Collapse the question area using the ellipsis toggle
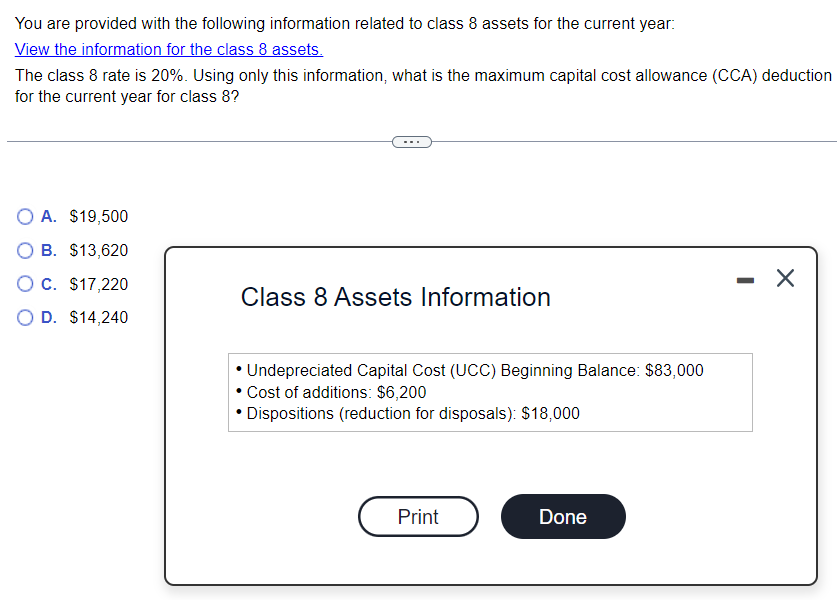 point(412,141)
